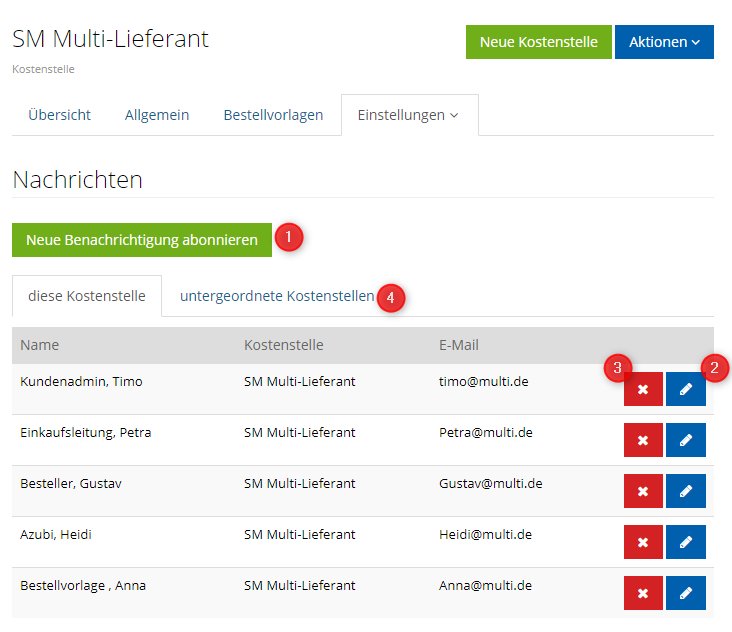
Task: Expand the Einstellungen tab dropdown
Action: pos(409,115)
